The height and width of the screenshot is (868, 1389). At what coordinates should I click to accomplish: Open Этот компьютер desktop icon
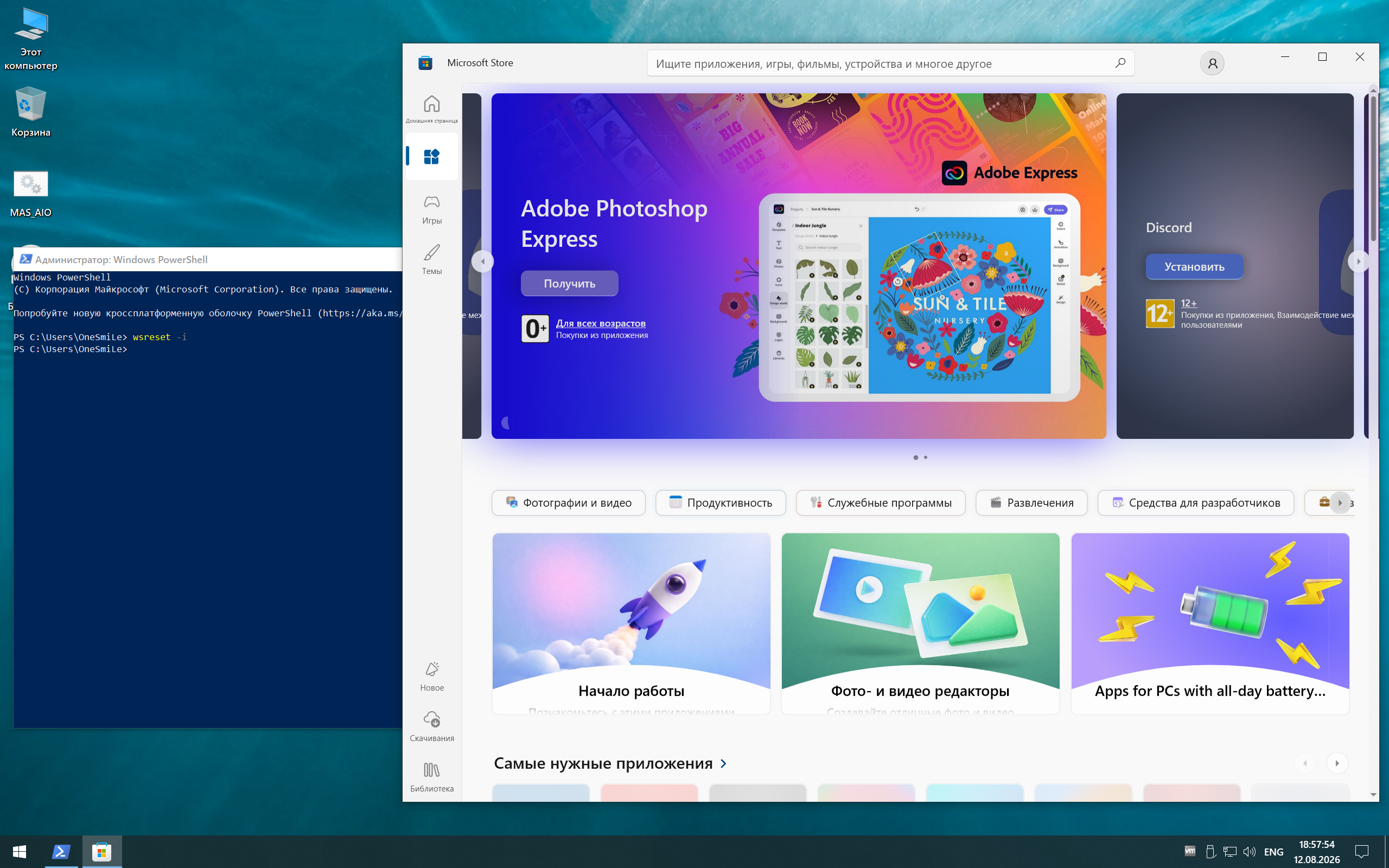pos(31,39)
